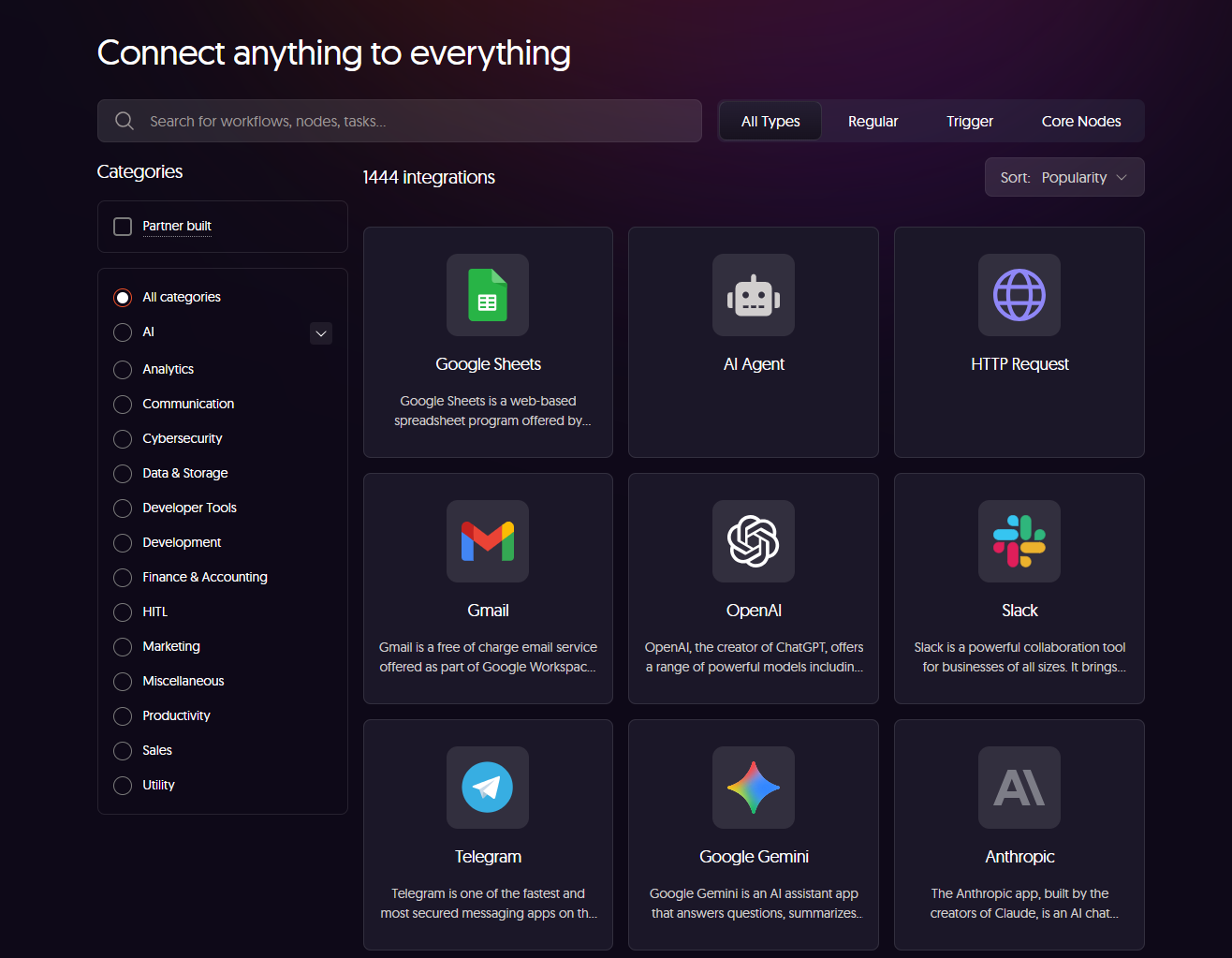Click the Slack logo icon
Screen dimensions: 1232x958
point(1019,541)
